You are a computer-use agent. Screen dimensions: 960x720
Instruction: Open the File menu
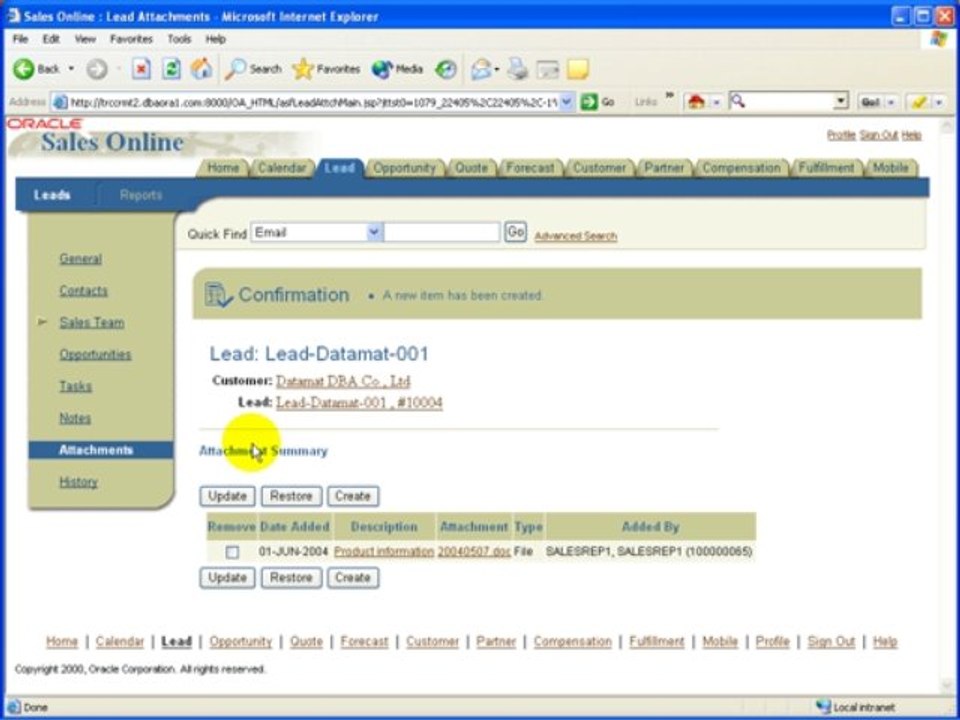tap(20, 39)
